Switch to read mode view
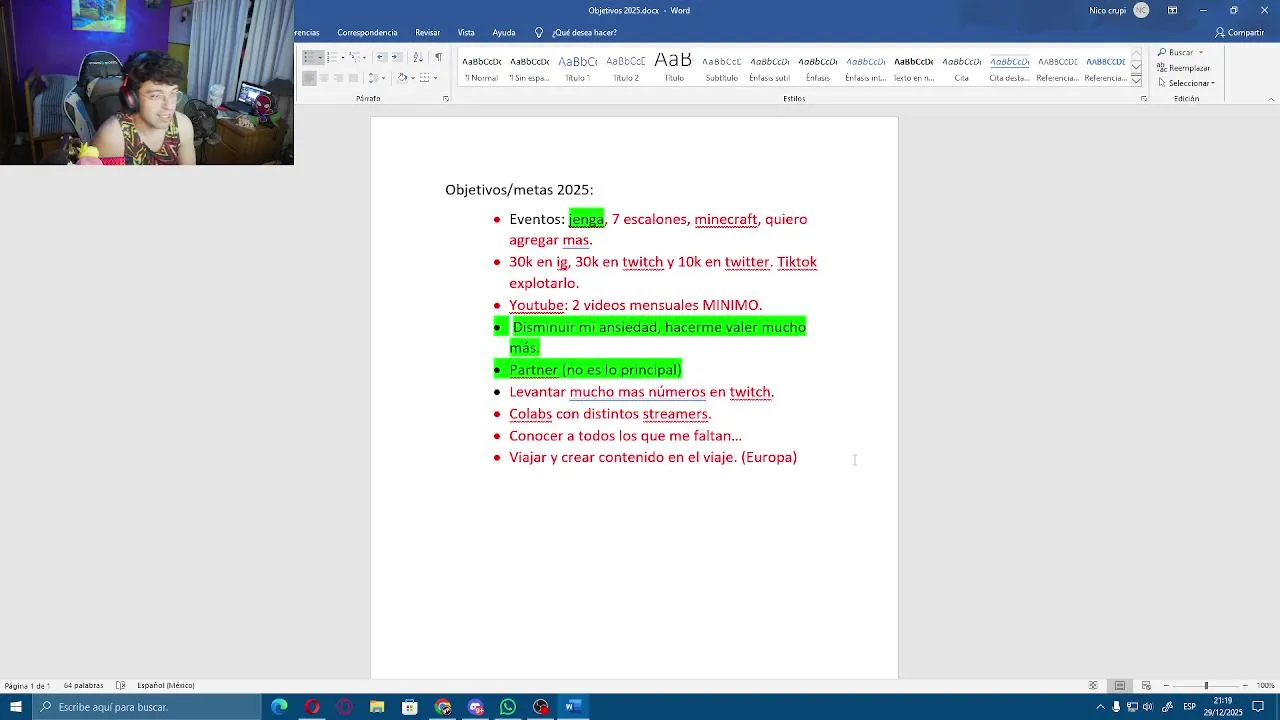The height and width of the screenshot is (720, 1280). [1093, 685]
